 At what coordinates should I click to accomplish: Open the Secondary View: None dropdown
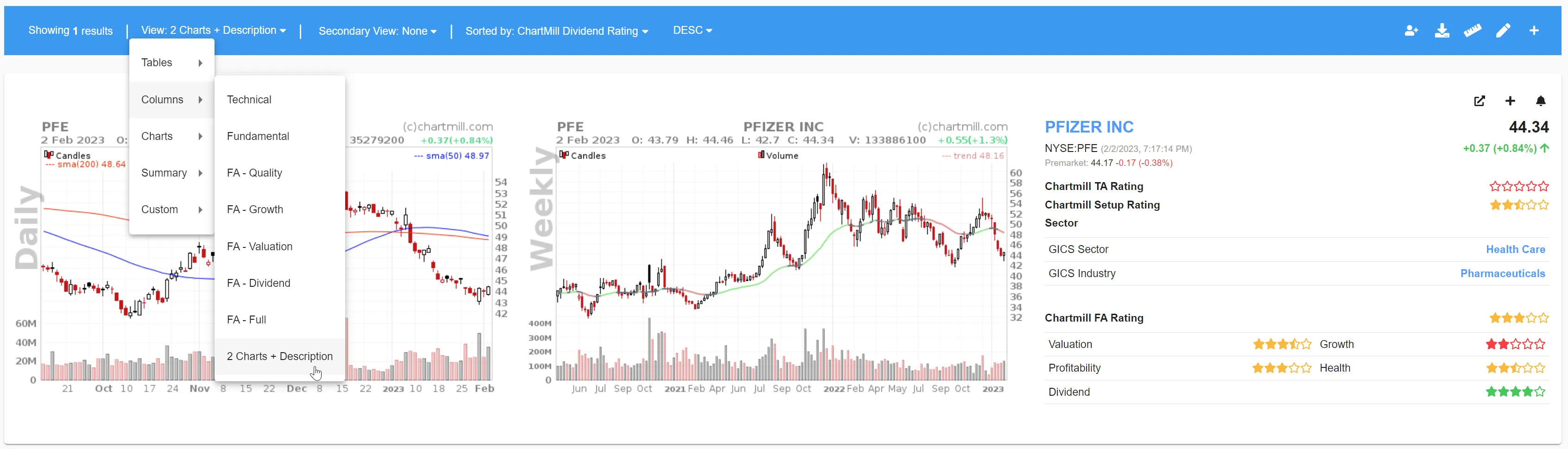click(377, 31)
